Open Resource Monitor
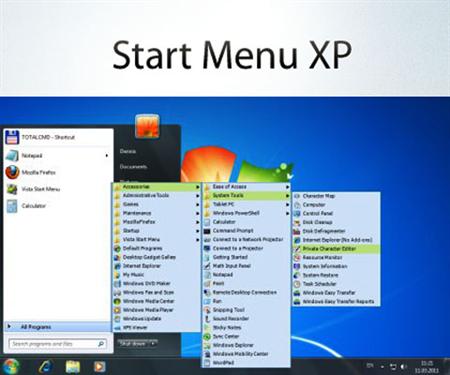The width and height of the screenshot is (450, 375). 336,257
